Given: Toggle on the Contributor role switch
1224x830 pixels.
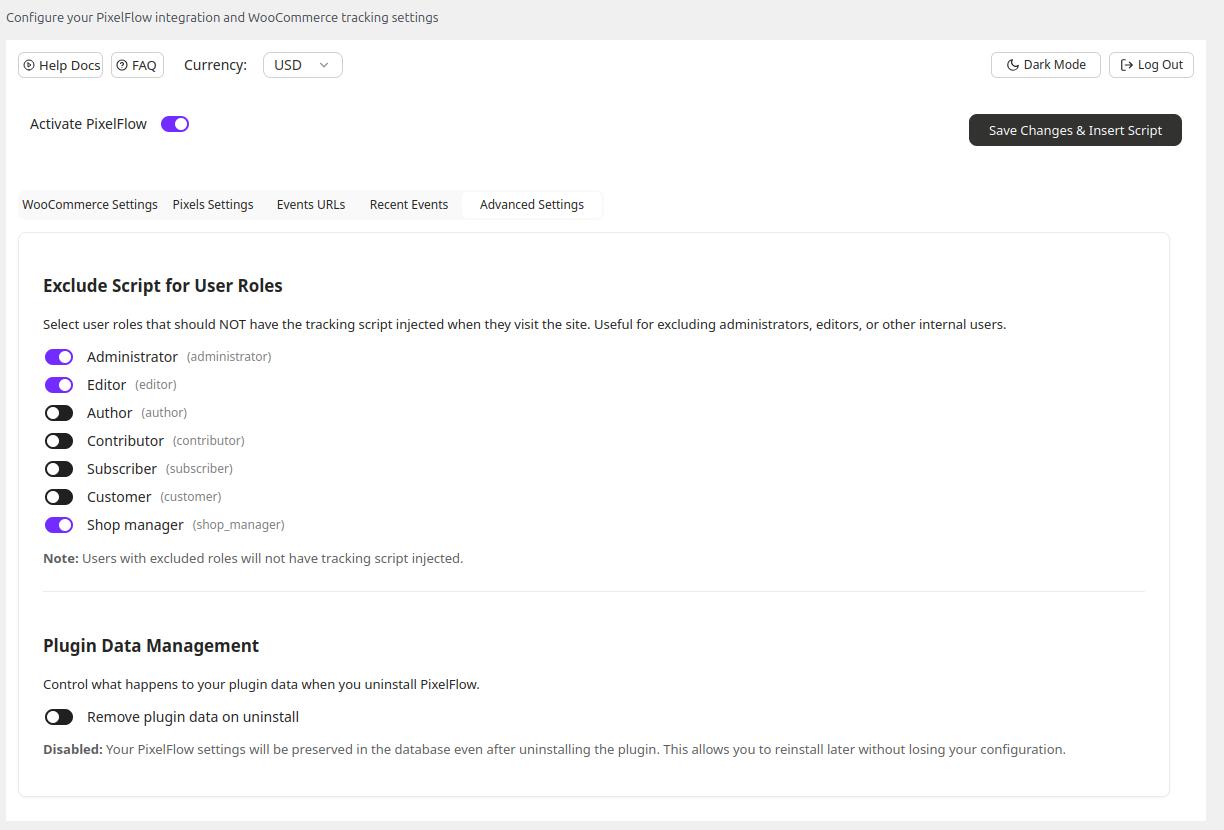Looking at the screenshot, I should pos(59,441).
